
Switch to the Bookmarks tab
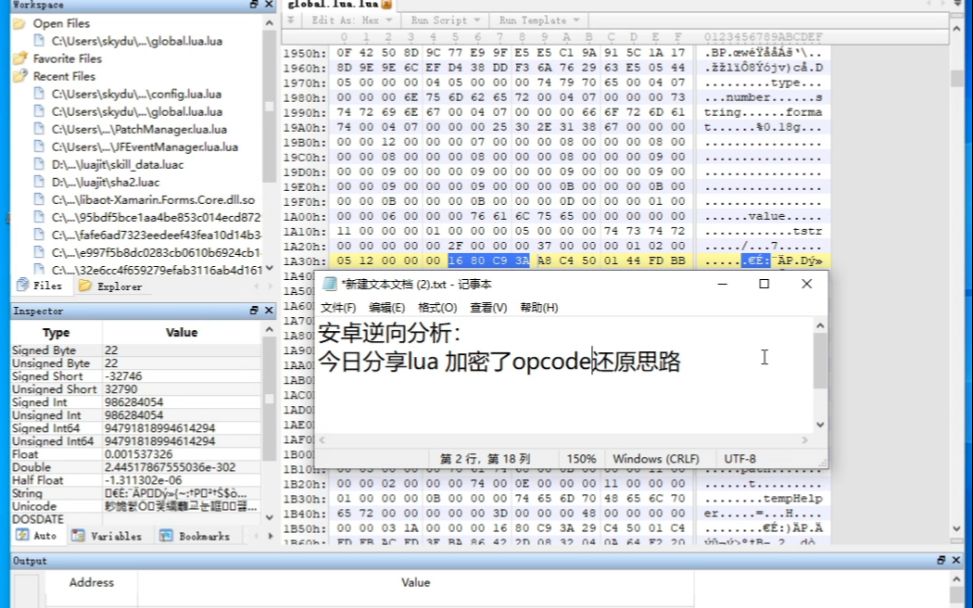click(194, 535)
